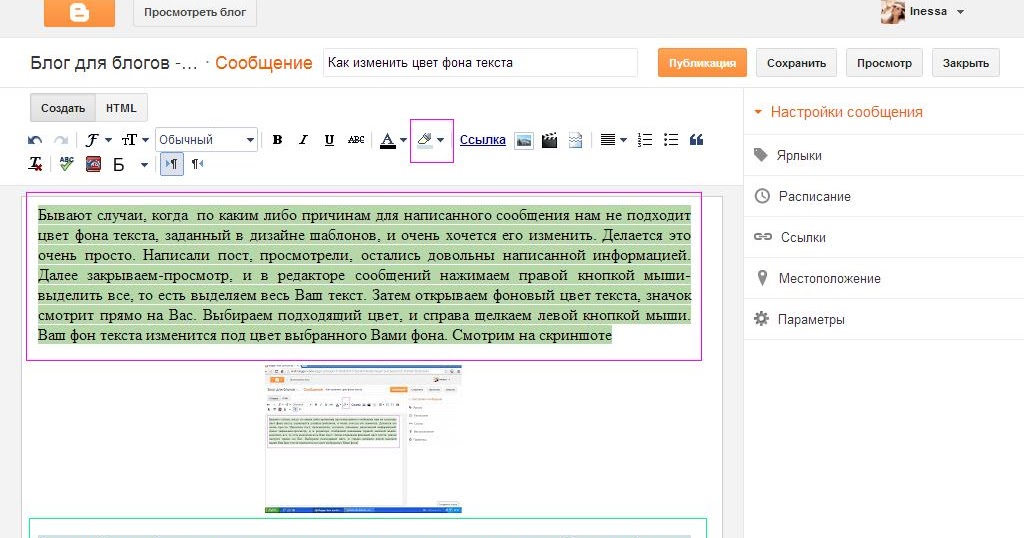Screen dimensions: 1024x538
Task: Expand the font size dropdown arrow
Action: pos(146,140)
